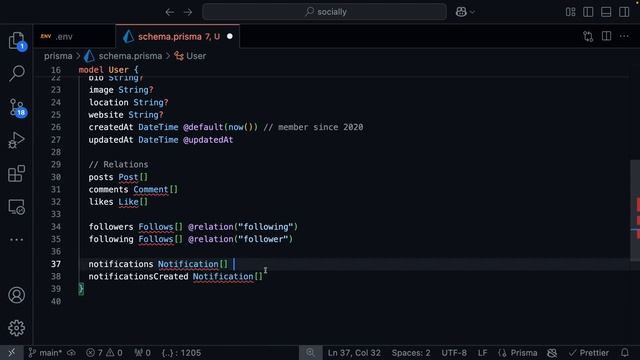Change the LF end-of-line sequence
Screen dimensions: 640x360
pos(482,353)
